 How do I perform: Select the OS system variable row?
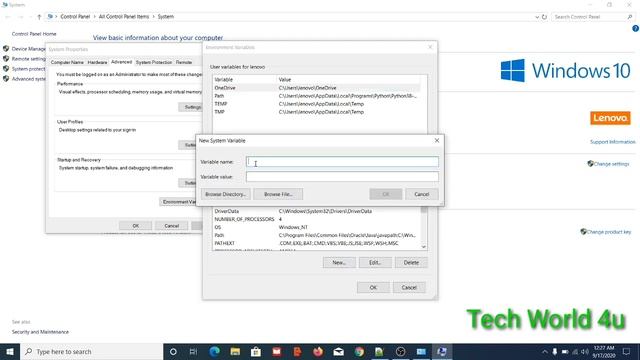316,227
